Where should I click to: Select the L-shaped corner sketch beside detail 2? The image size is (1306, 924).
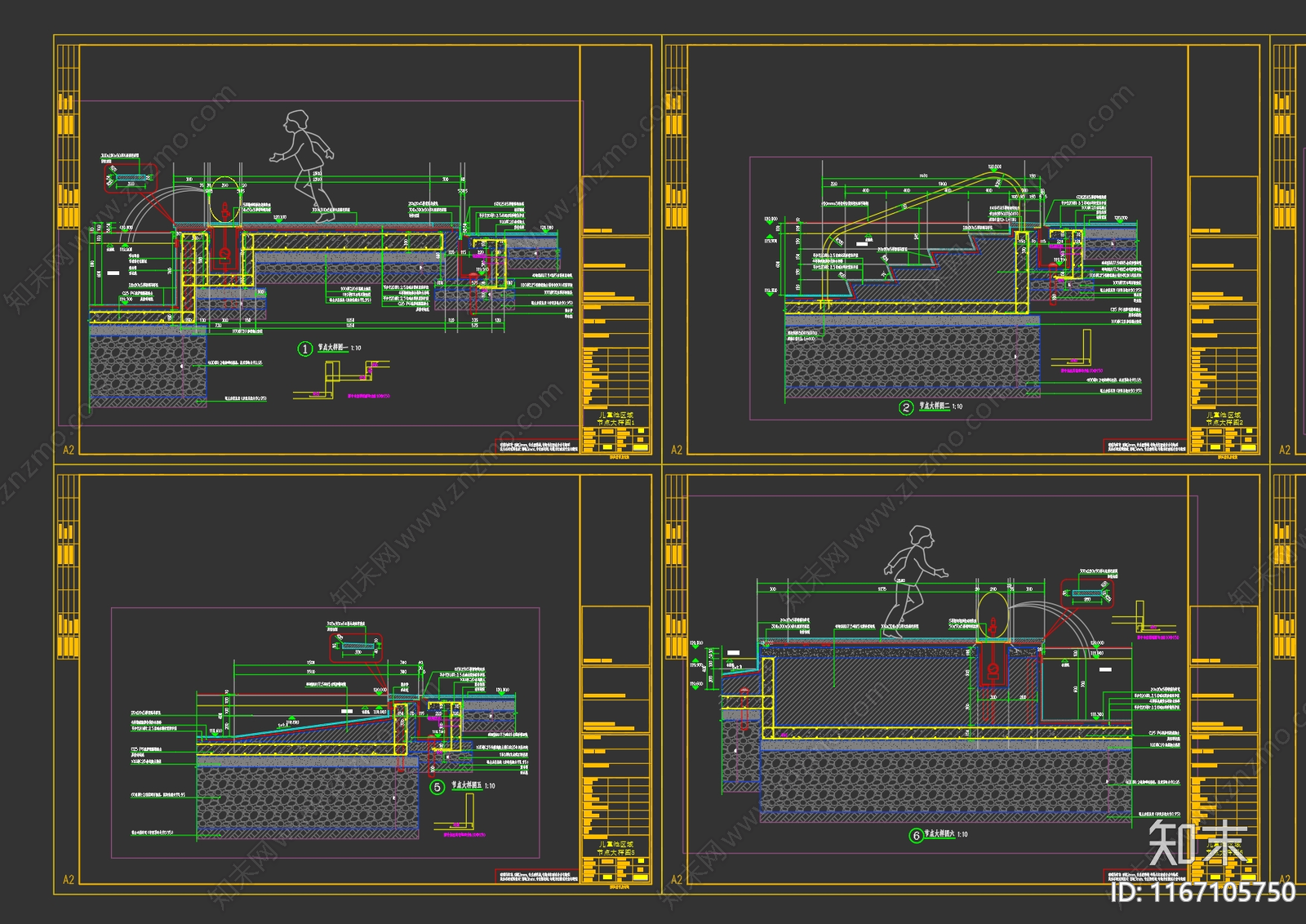pos(1072,347)
